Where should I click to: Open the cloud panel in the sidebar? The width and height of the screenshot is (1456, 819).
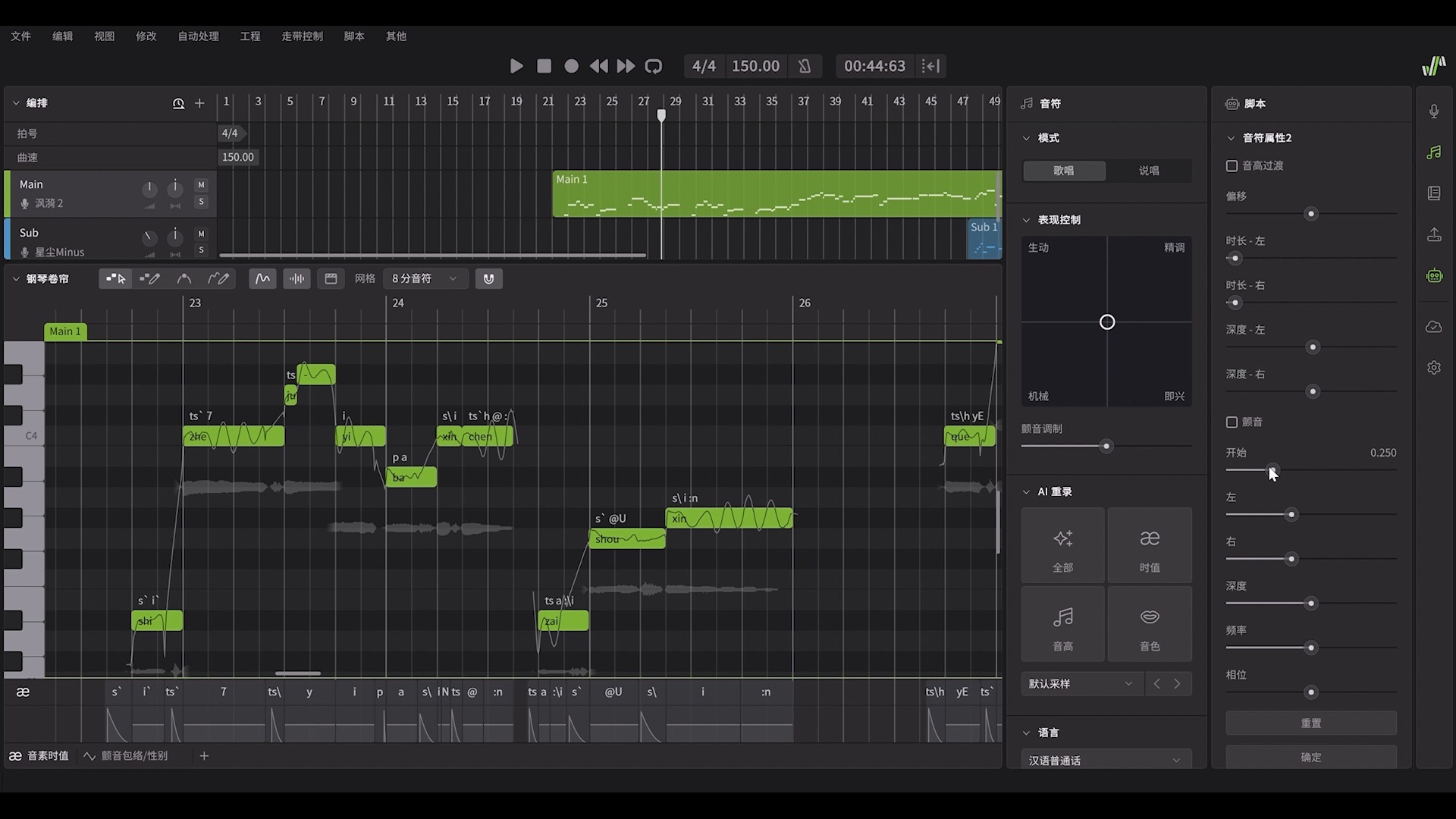coord(1434,327)
